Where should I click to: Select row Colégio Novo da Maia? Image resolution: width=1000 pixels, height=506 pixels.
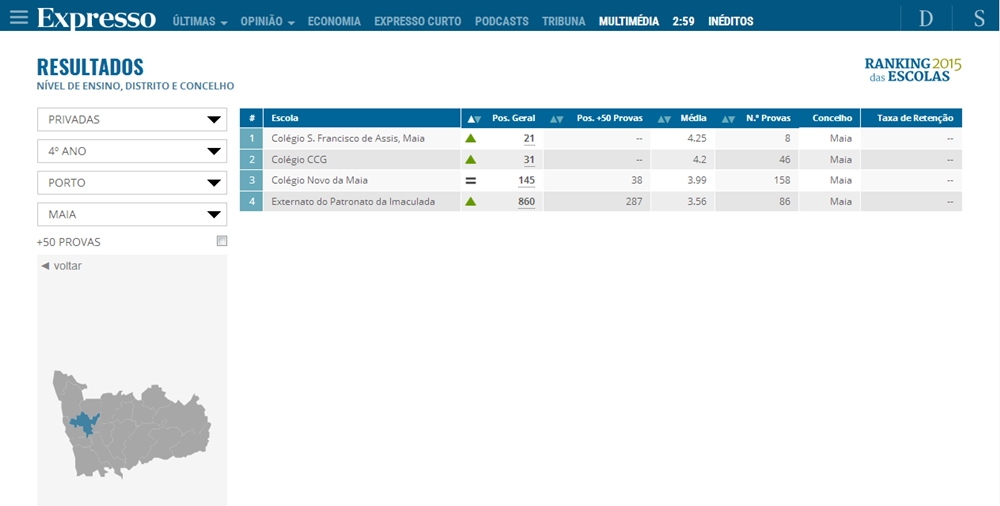pyautogui.click(x=601, y=181)
